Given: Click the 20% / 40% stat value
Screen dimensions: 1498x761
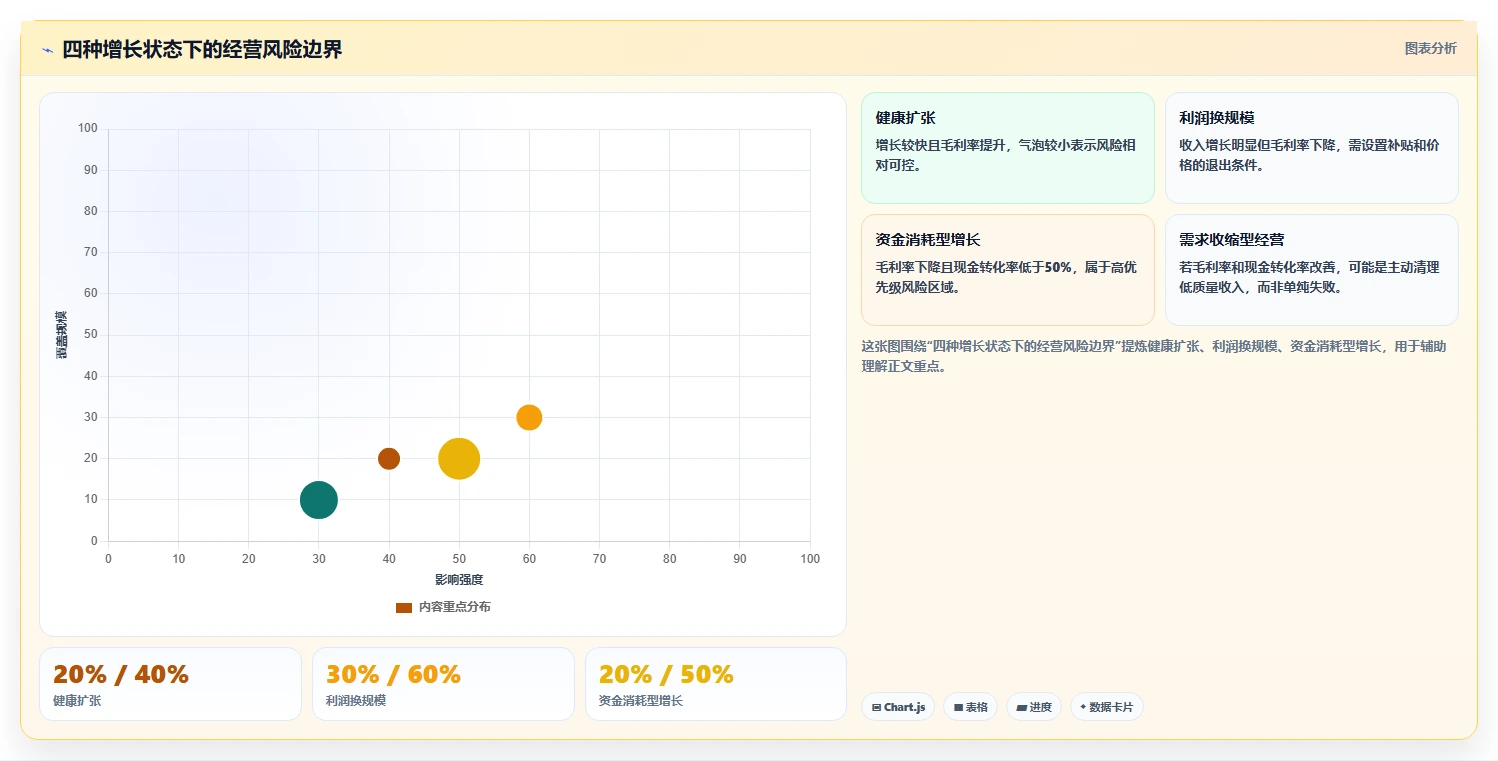Looking at the screenshot, I should 121,674.
